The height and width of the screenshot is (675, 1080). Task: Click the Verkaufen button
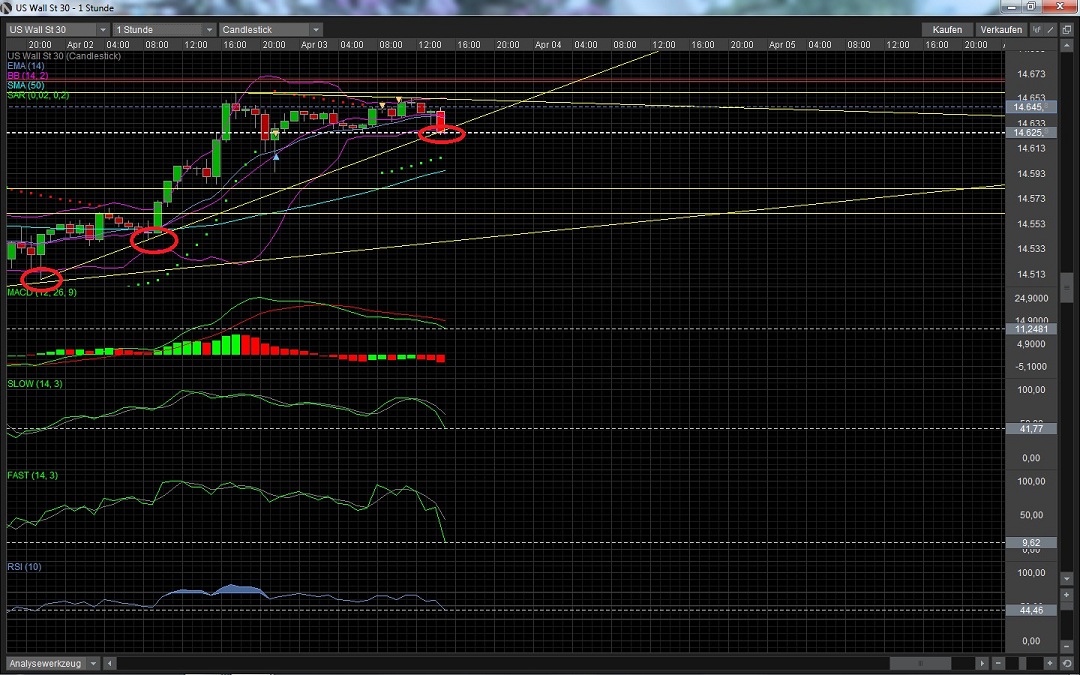click(1001, 30)
